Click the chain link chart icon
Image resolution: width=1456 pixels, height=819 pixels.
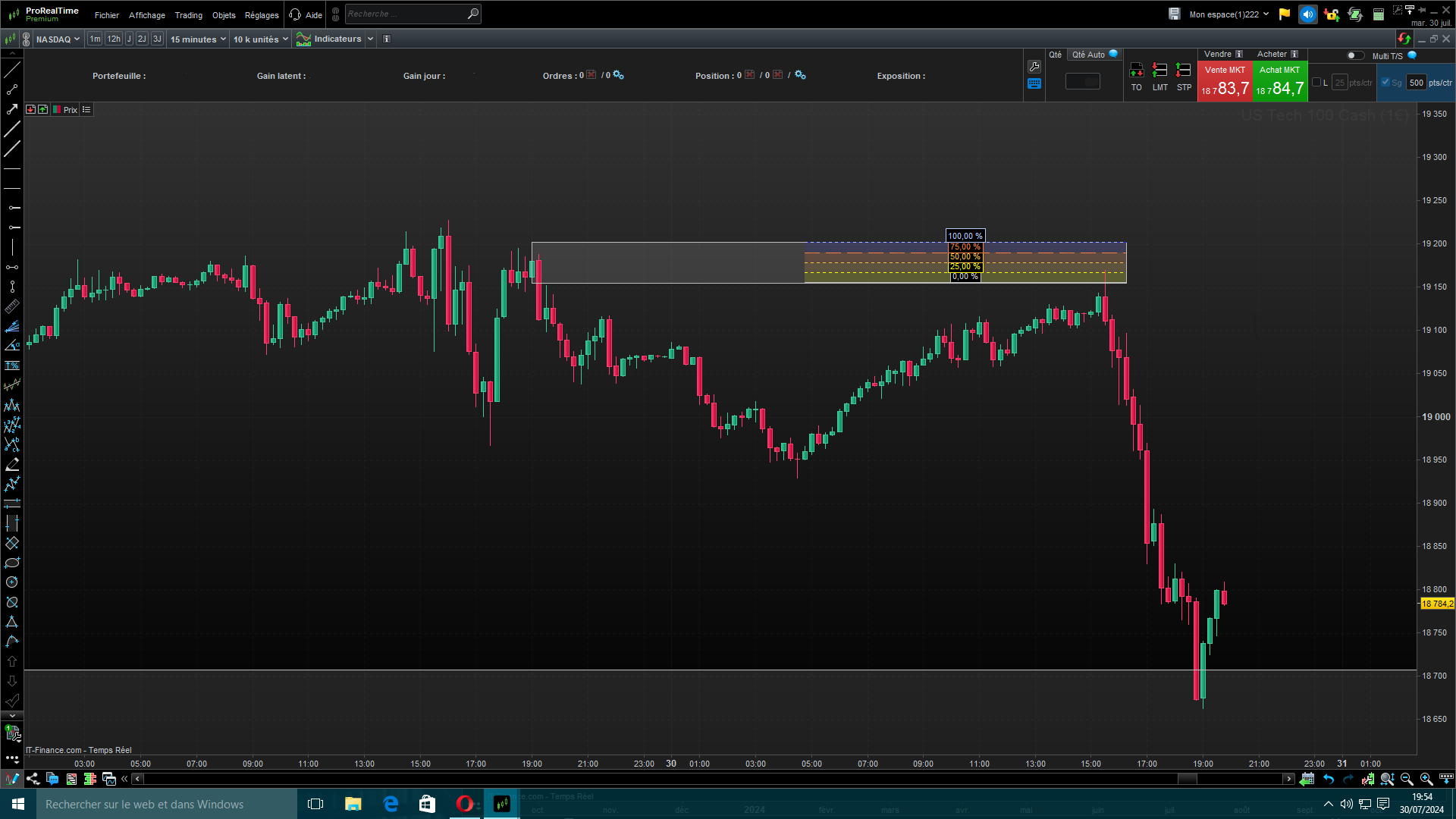tap(27, 39)
